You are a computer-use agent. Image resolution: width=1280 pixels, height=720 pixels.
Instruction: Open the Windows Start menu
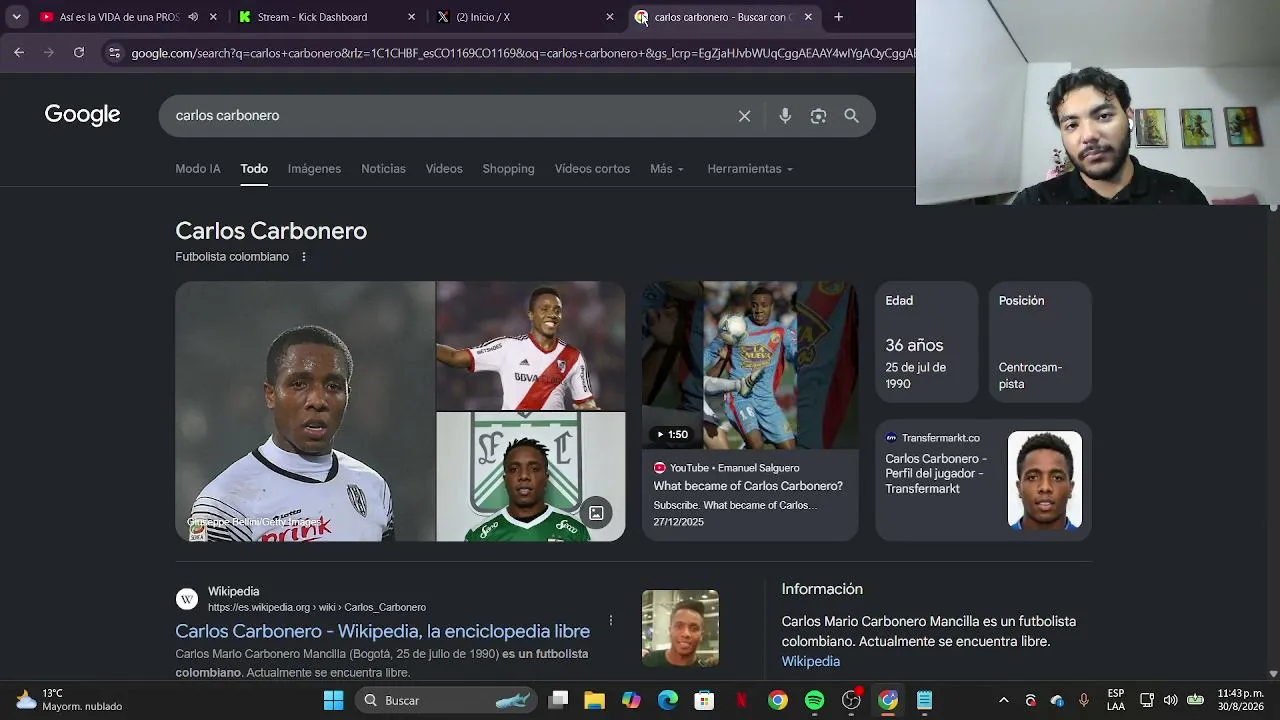(x=334, y=700)
